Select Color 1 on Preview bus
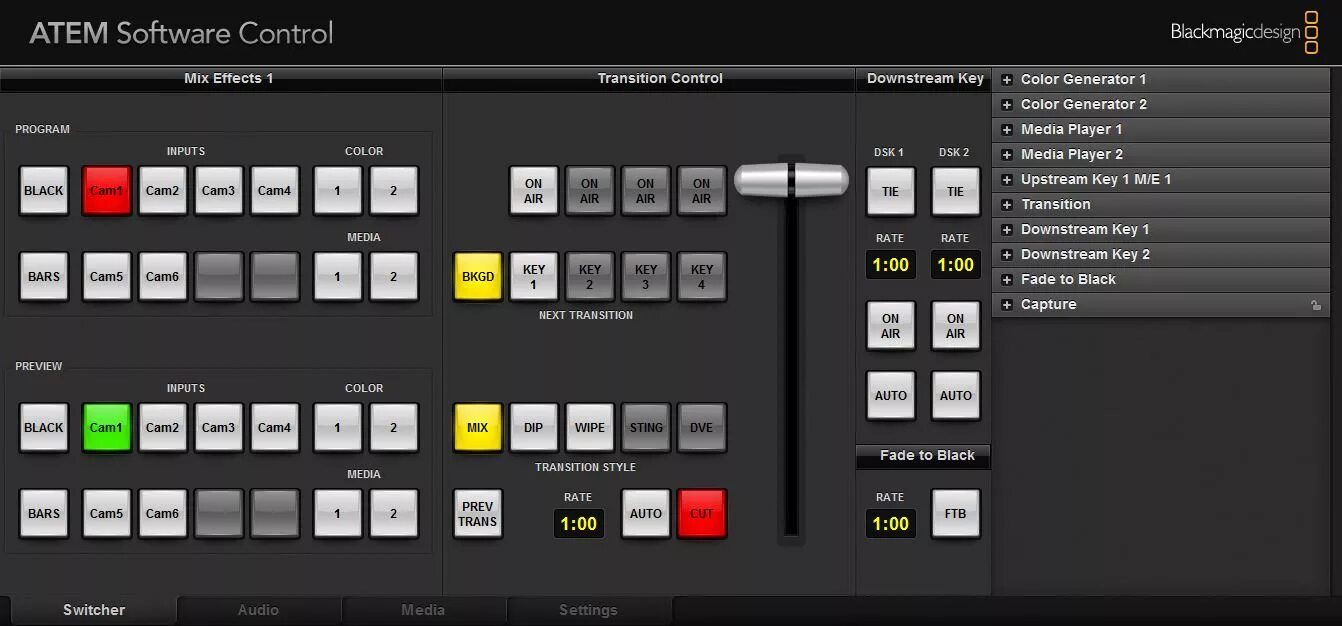 click(x=337, y=427)
